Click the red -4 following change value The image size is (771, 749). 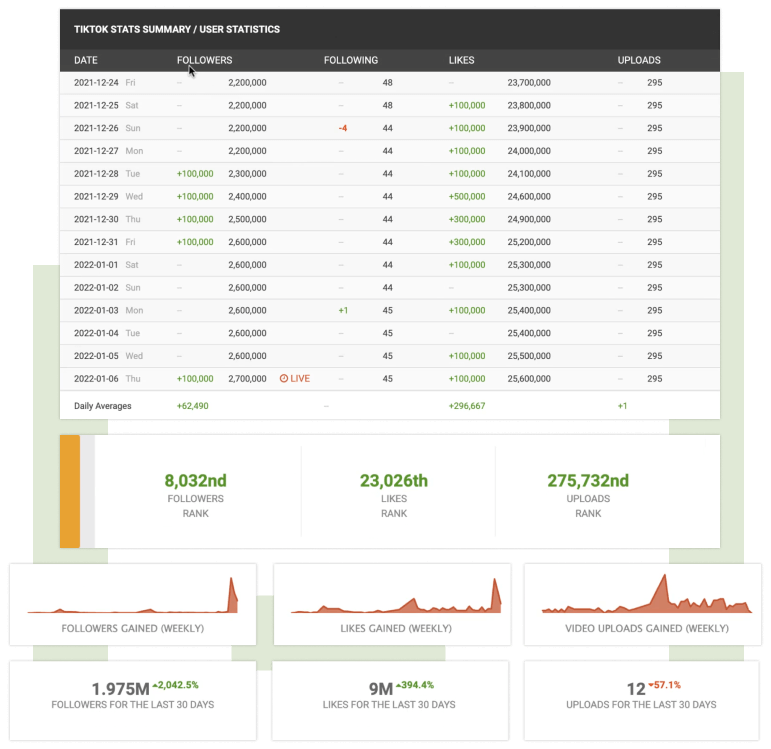(342, 128)
